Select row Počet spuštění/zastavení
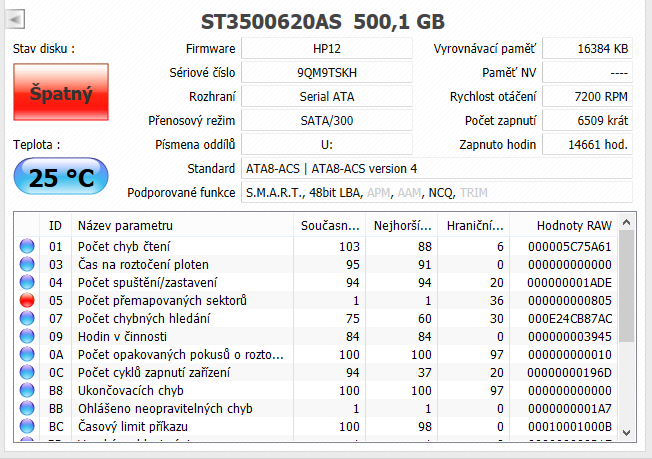652x459 pixels. click(x=316, y=282)
